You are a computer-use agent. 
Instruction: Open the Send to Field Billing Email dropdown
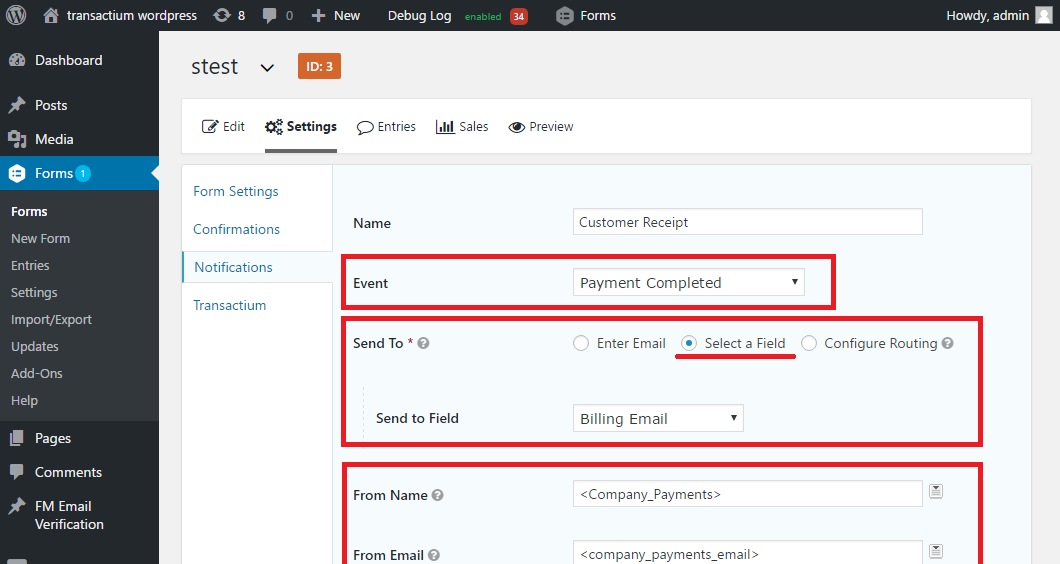[658, 418]
